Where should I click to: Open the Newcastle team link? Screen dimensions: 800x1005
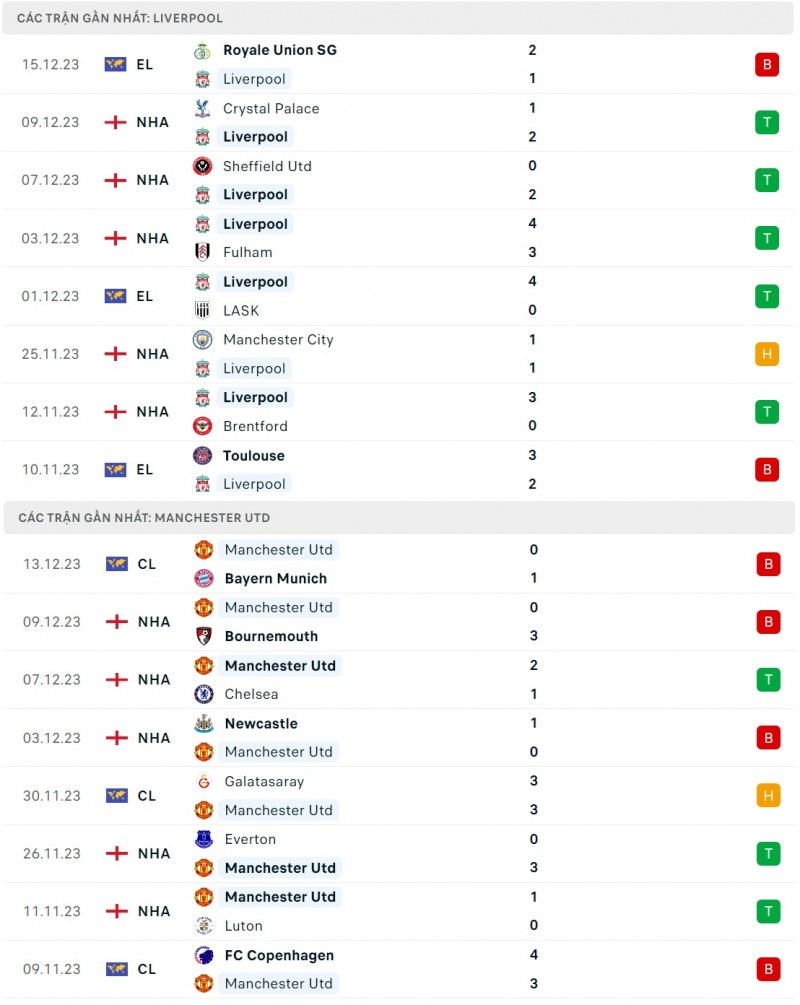(x=261, y=724)
